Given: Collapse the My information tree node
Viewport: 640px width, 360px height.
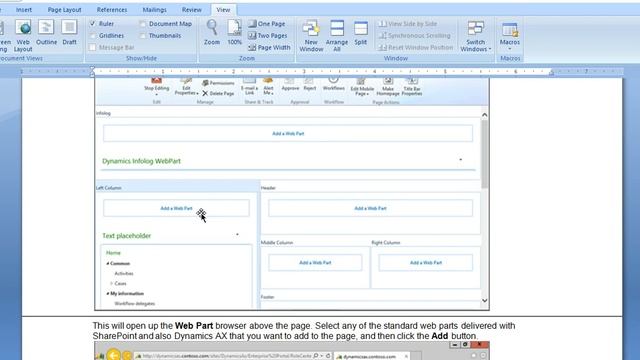Looking at the screenshot, I should (108, 293).
